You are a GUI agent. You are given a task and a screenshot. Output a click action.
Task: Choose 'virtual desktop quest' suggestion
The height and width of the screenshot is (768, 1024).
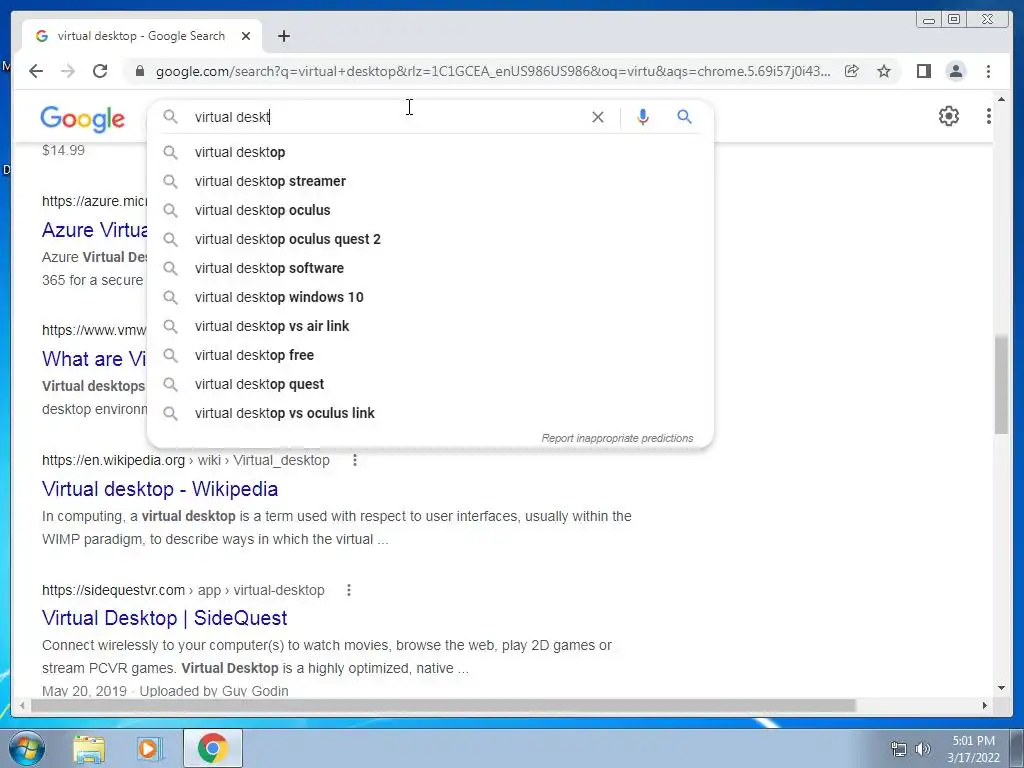431,384
